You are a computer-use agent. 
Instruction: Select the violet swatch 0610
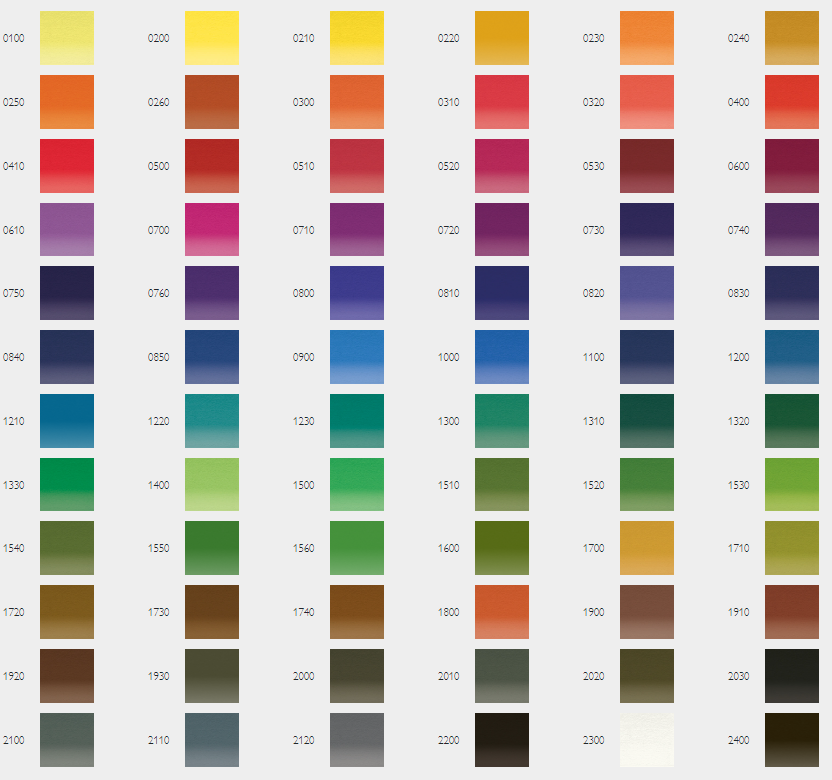(x=67, y=230)
